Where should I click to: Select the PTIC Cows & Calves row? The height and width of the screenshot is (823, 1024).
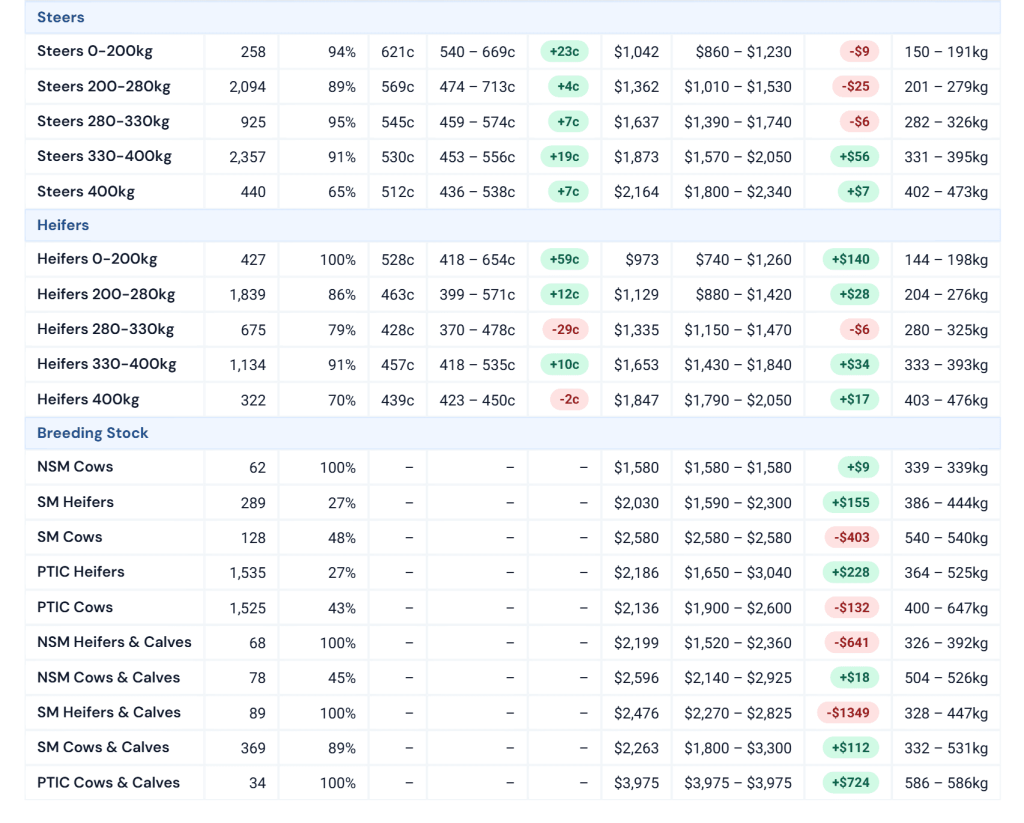[513, 783]
